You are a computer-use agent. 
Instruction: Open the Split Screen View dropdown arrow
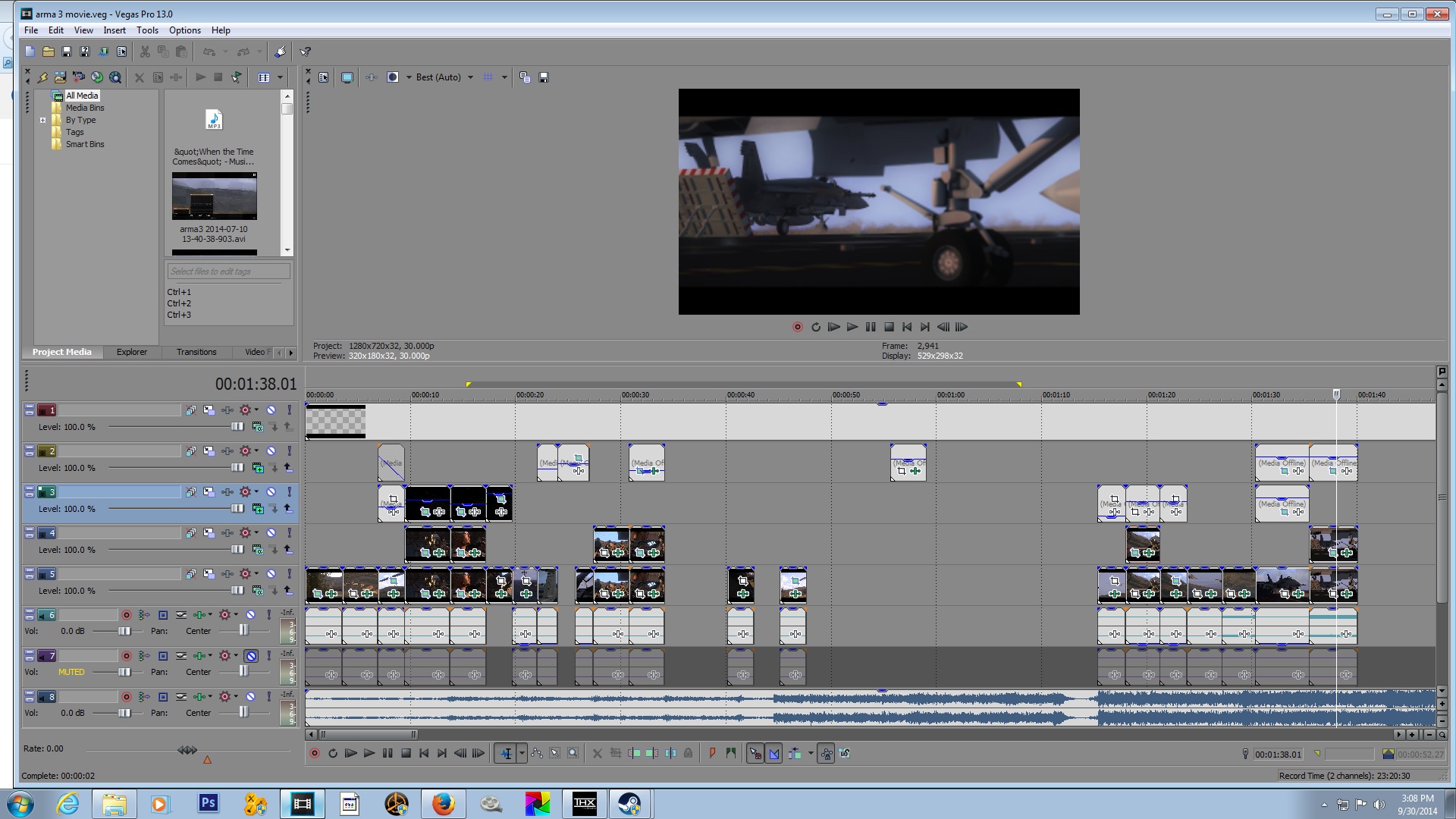click(409, 77)
